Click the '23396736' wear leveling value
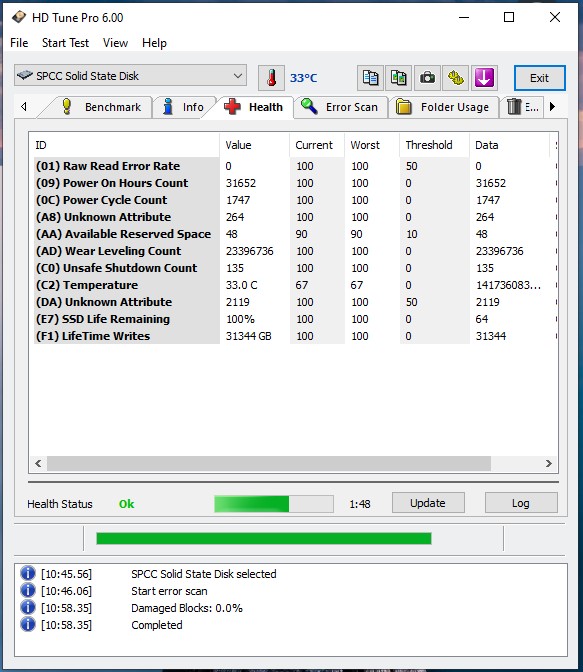This screenshot has height=672, width=583. point(249,251)
